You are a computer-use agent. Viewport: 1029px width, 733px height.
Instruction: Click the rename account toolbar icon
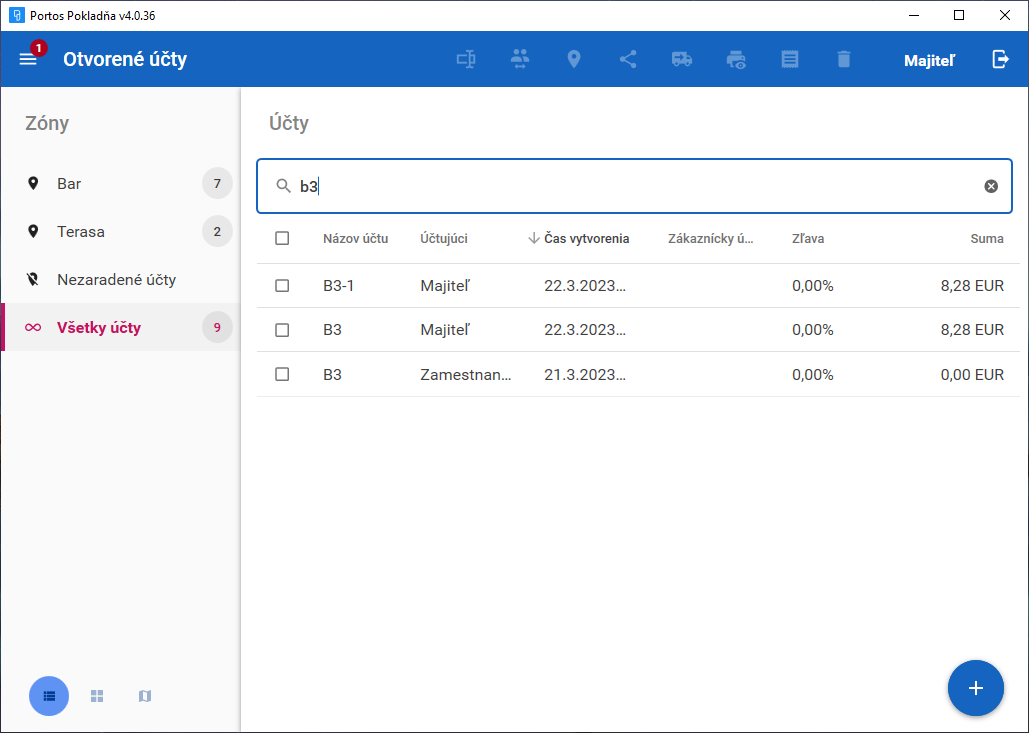466,59
